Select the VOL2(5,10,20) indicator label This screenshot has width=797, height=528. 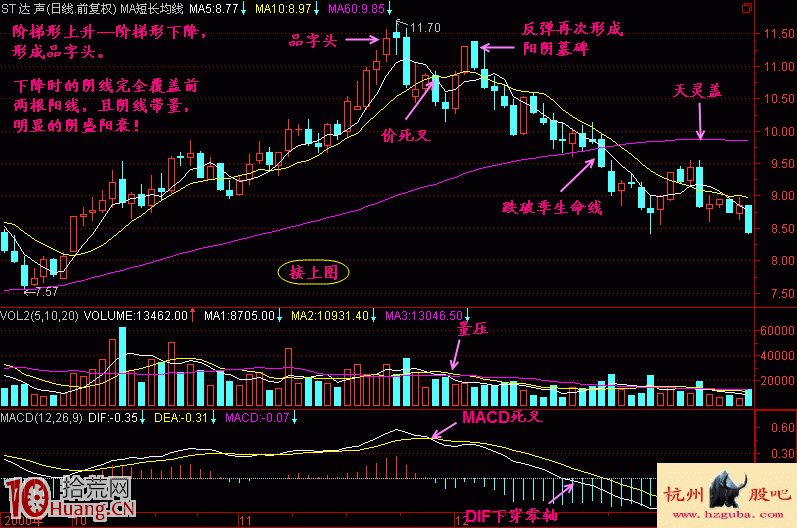(40, 316)
